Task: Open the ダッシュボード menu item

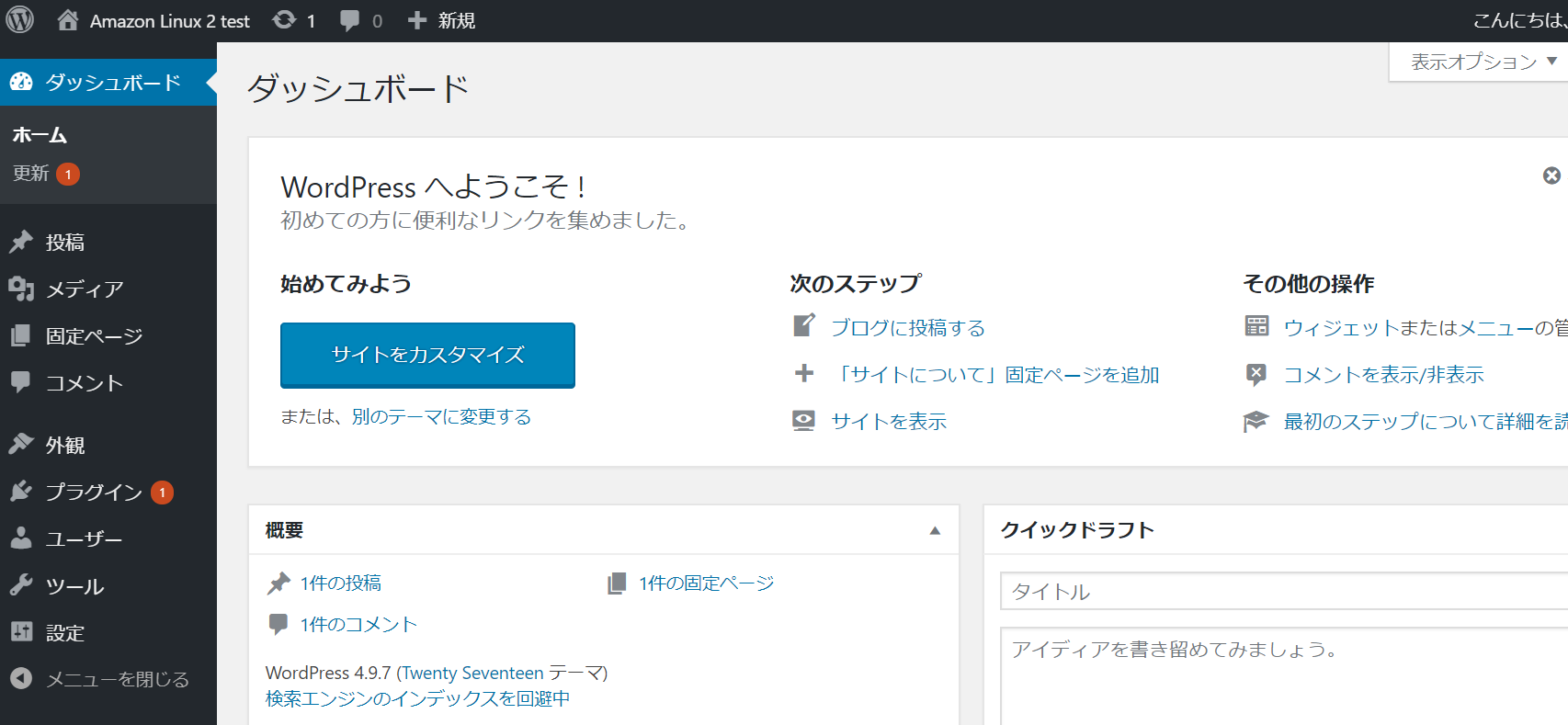Action: (x=108, y=82)
